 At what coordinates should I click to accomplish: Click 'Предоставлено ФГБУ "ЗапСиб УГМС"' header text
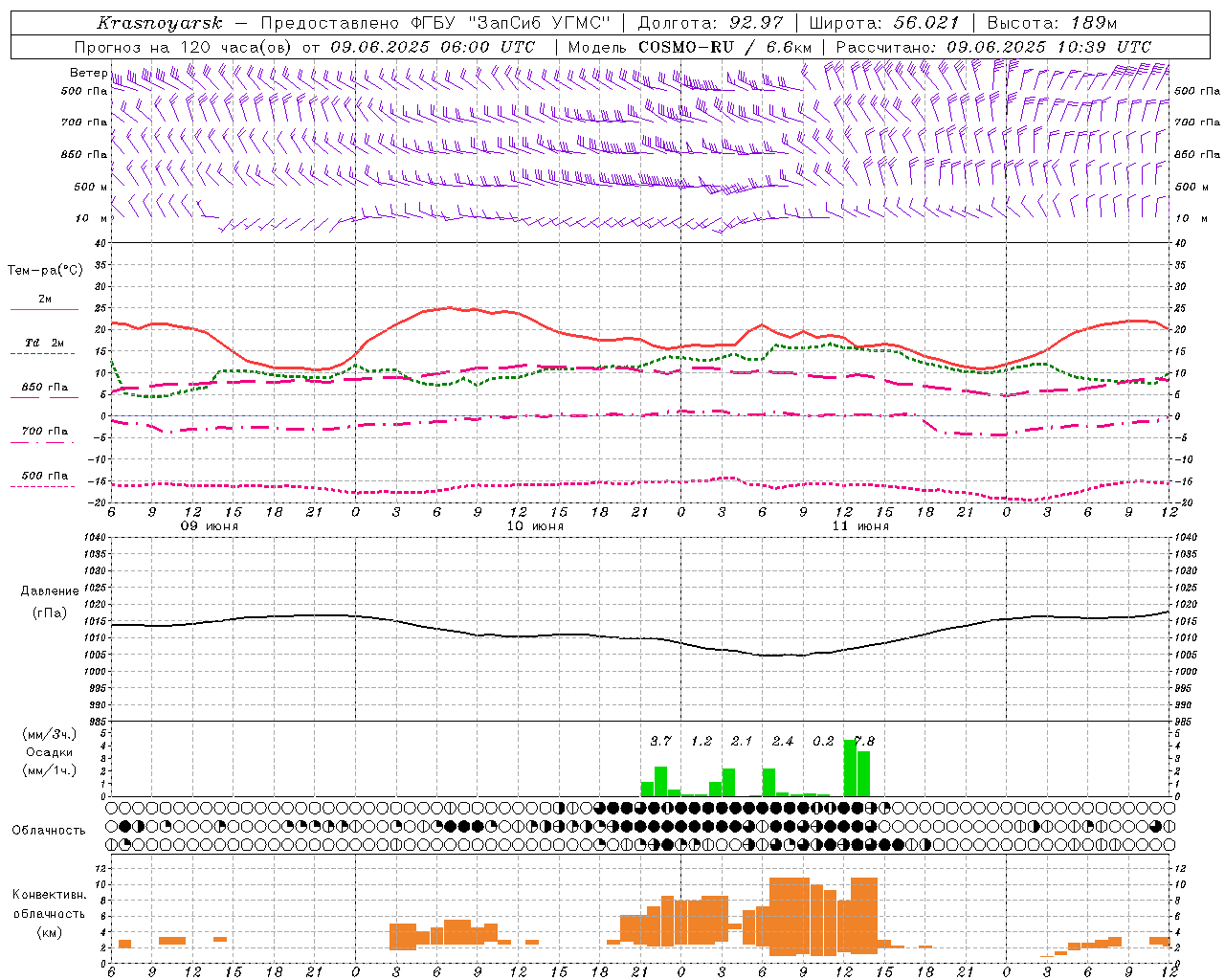coord(435,23)
